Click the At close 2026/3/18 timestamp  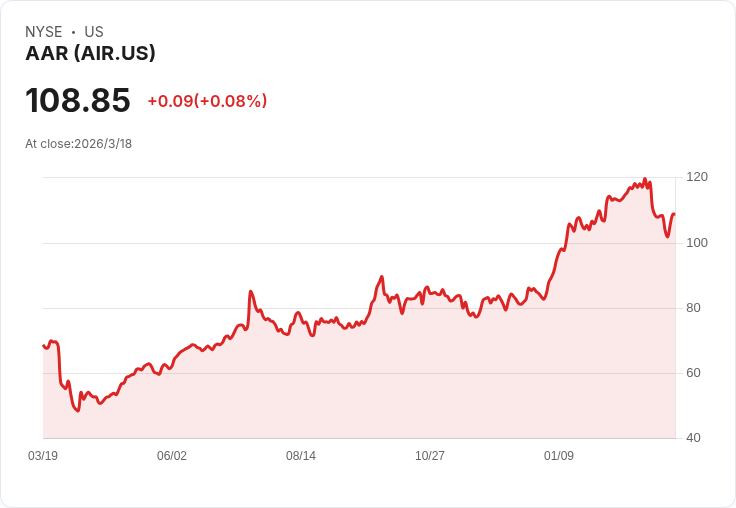pyautogui.click(x=79, y=144)
